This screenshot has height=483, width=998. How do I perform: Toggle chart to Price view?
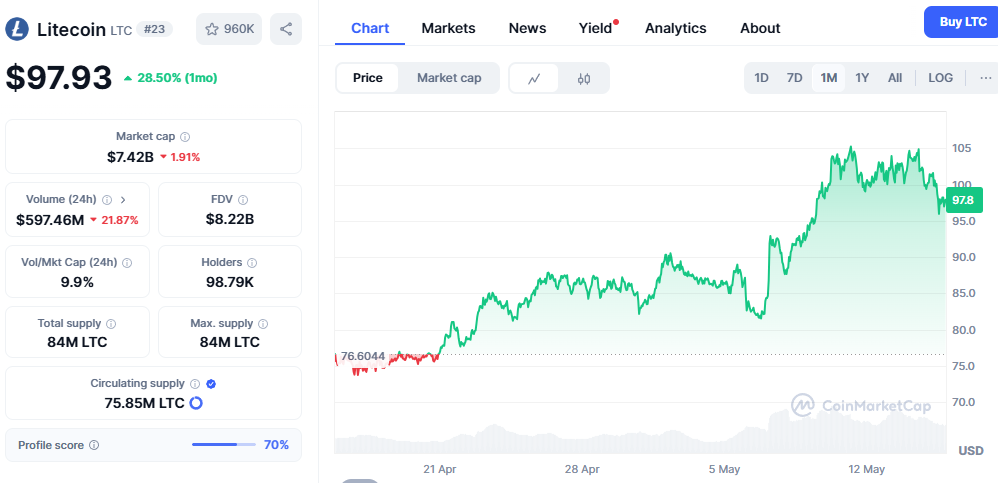pos(367,78)
